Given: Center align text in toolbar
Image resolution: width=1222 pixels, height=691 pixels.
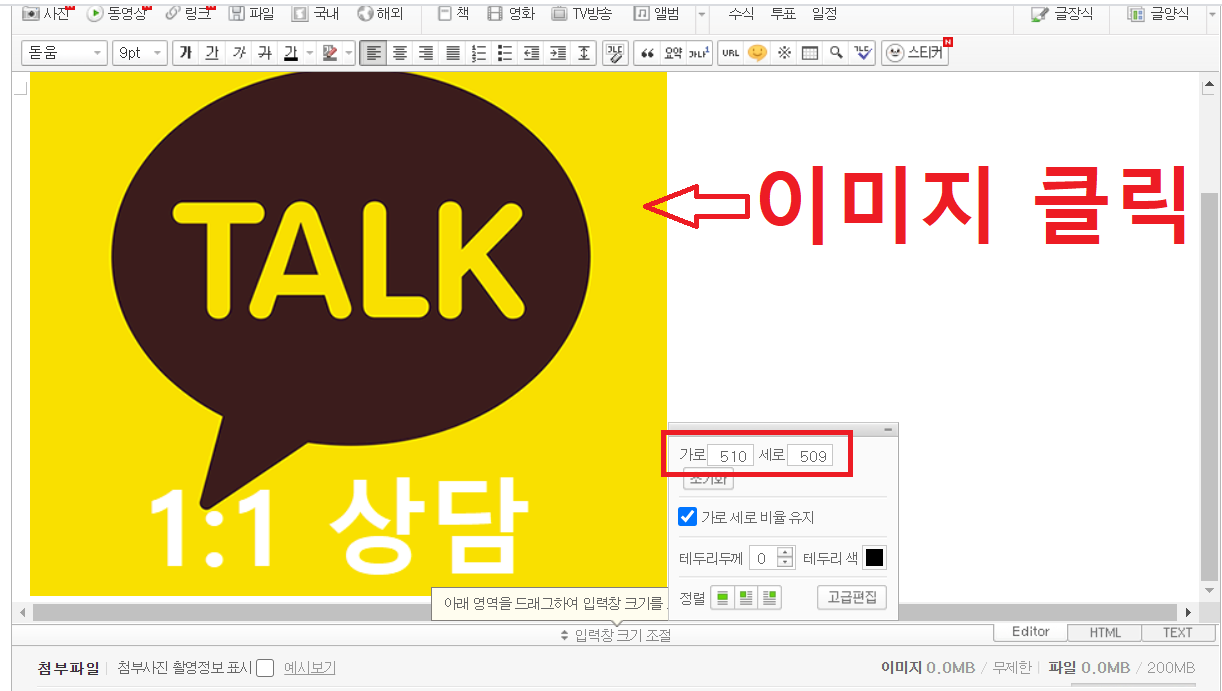Looking at the screenshot, I should pos(399,53).
